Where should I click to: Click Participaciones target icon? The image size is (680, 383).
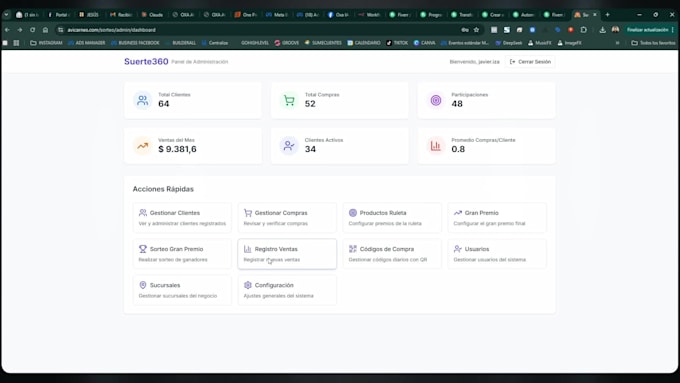tap(436, 100)
